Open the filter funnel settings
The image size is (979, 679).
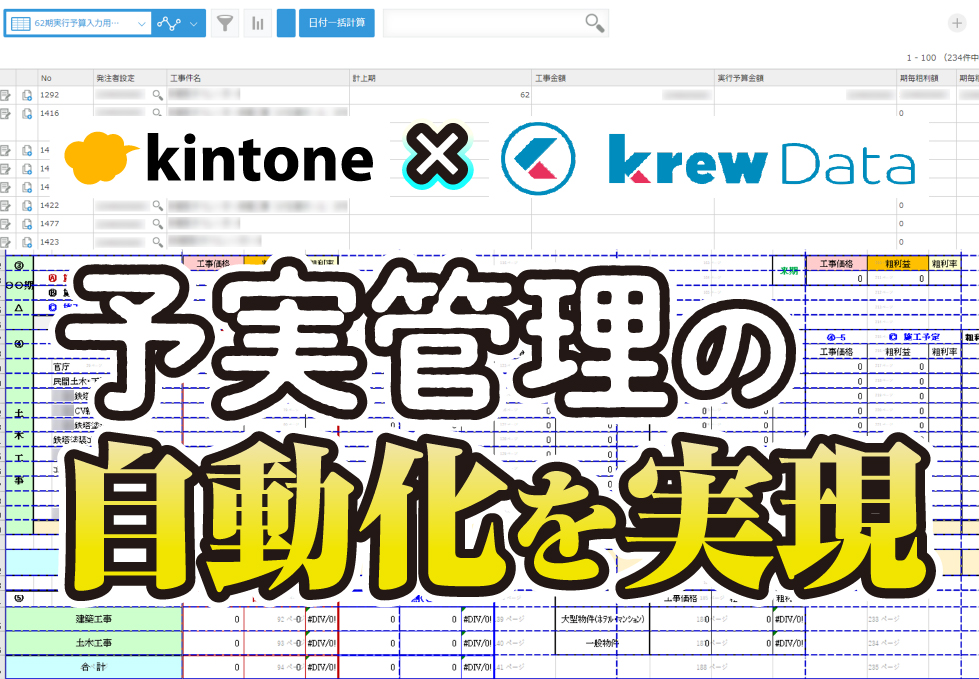225,24
